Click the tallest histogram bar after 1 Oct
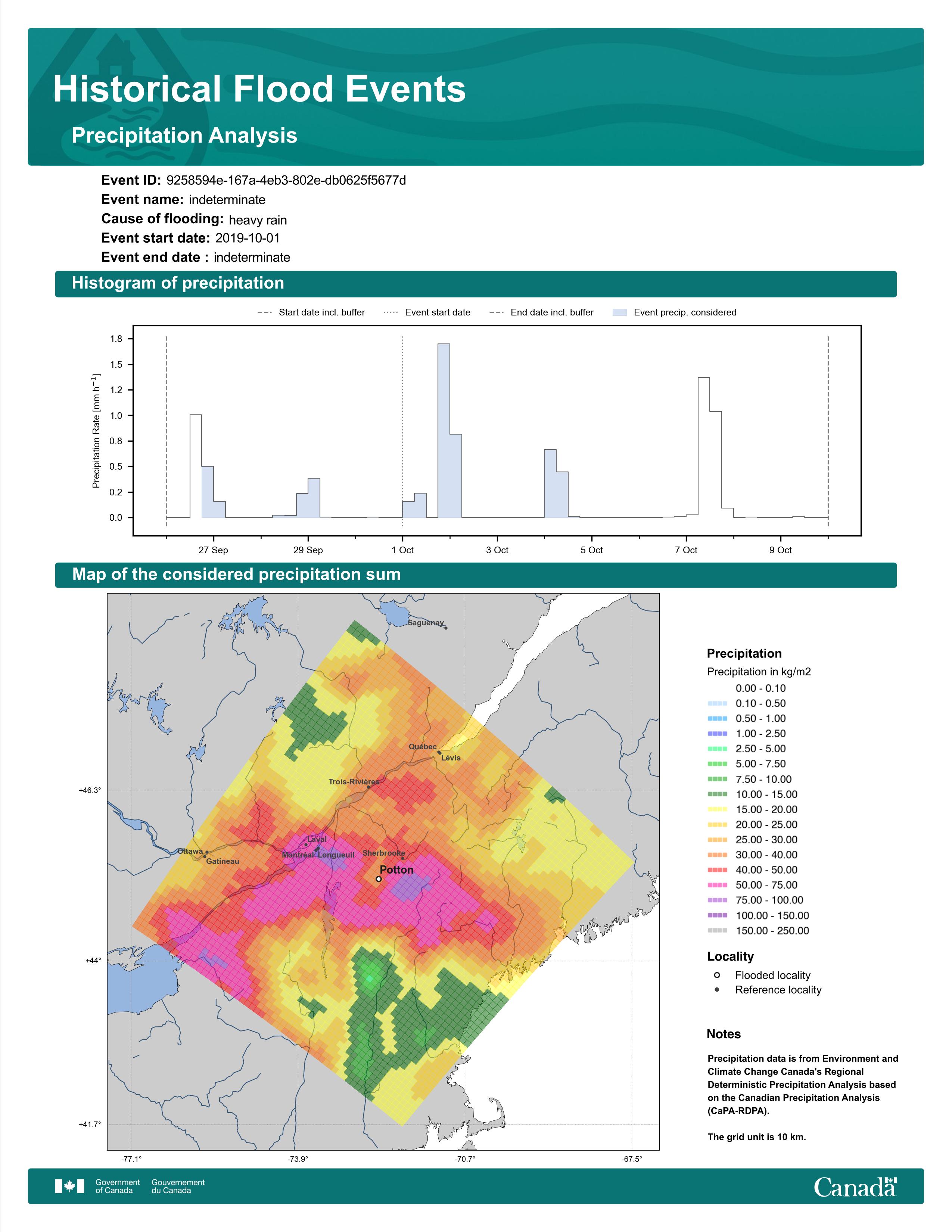 click(444, 430)
